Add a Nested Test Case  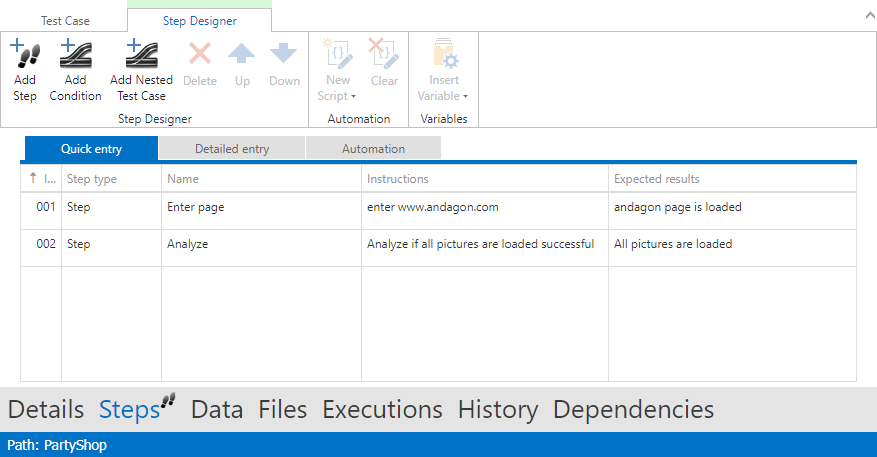[x=141, y=55]
